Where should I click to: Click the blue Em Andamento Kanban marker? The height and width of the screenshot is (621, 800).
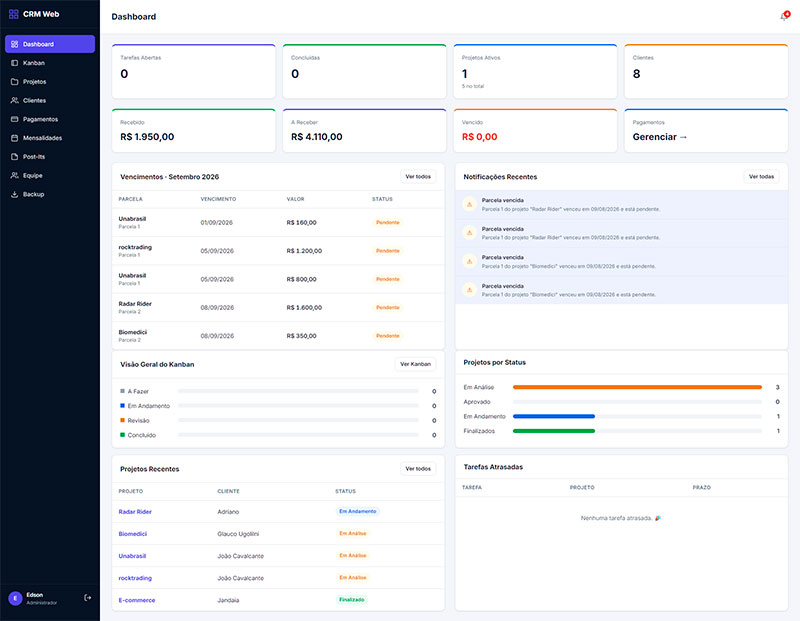tap(122, 406)
